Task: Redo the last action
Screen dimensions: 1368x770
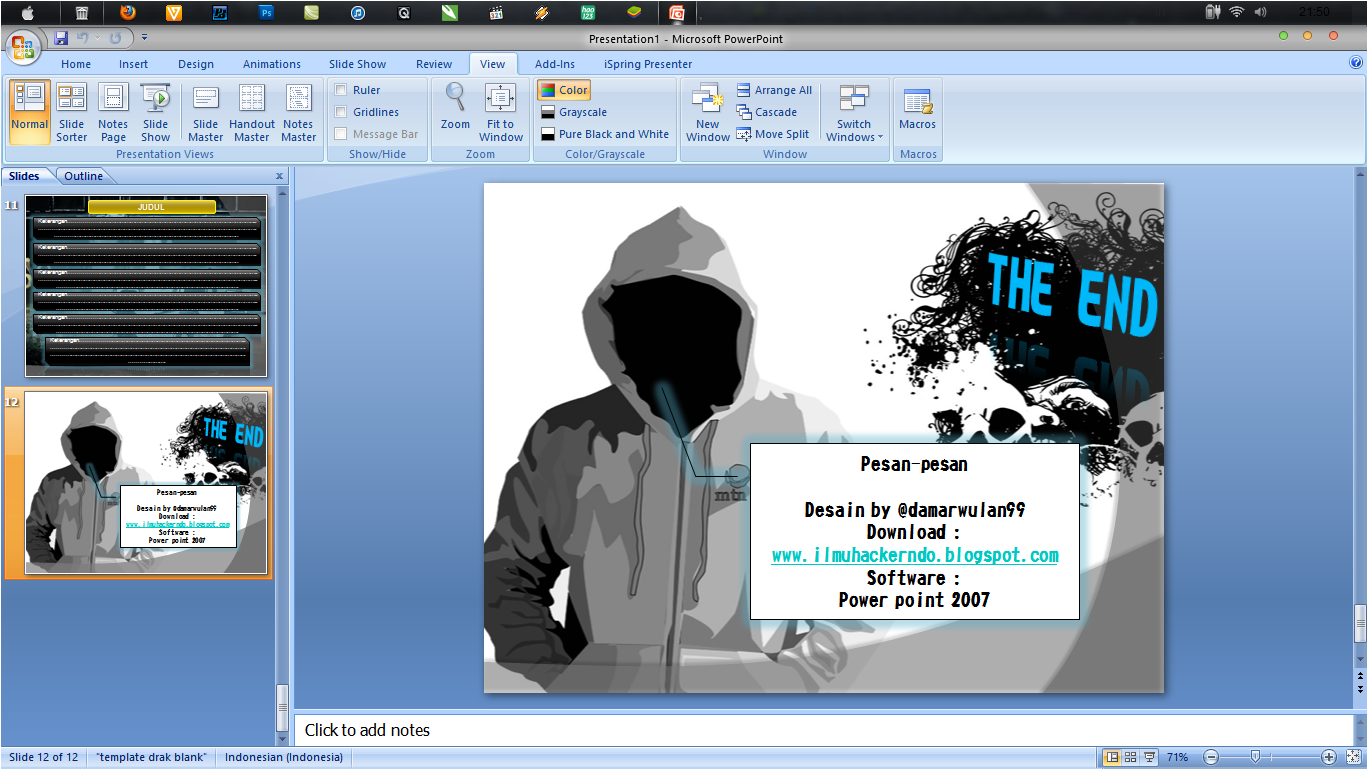Action: (x=115, y=38)
